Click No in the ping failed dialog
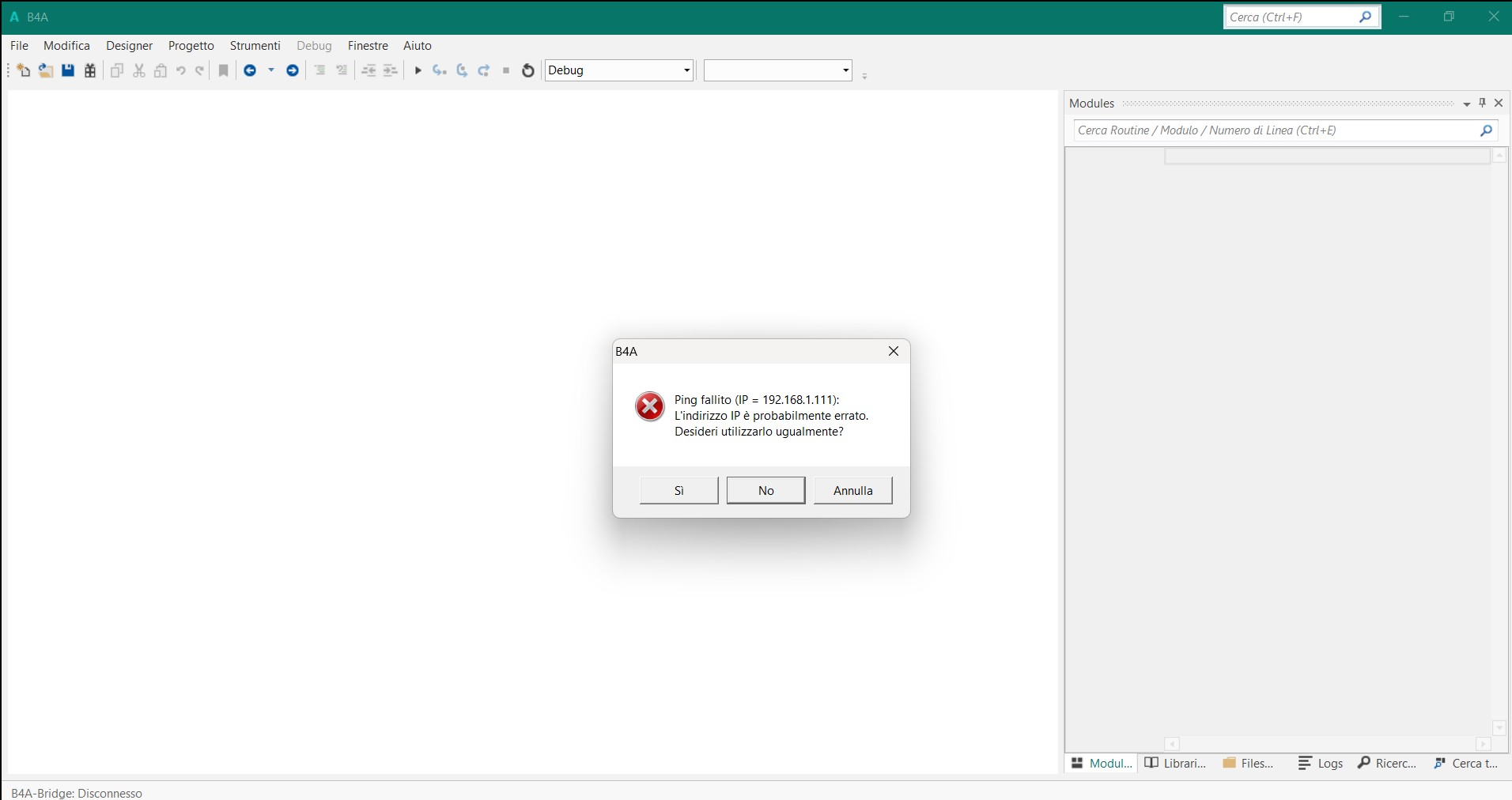1512x800 pixels. 766,490
